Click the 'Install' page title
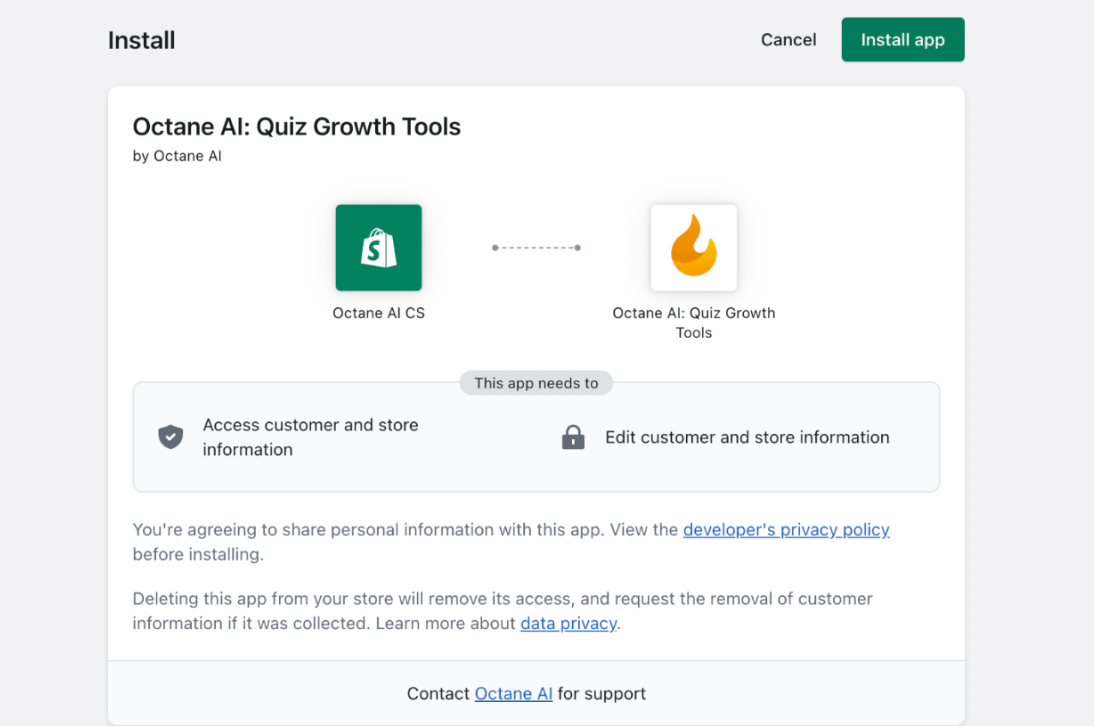 click(142, 40)
